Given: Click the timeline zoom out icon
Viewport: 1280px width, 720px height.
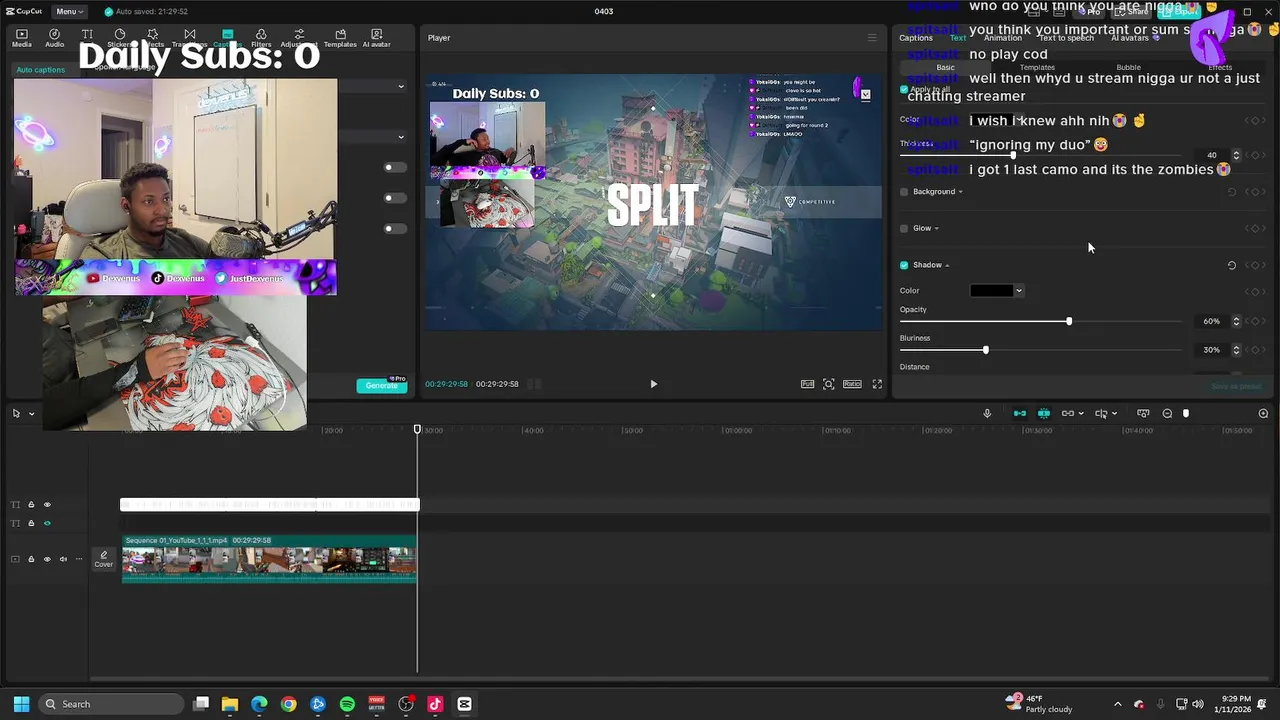Looking at the screenshot, I should tap(1167, 413).
